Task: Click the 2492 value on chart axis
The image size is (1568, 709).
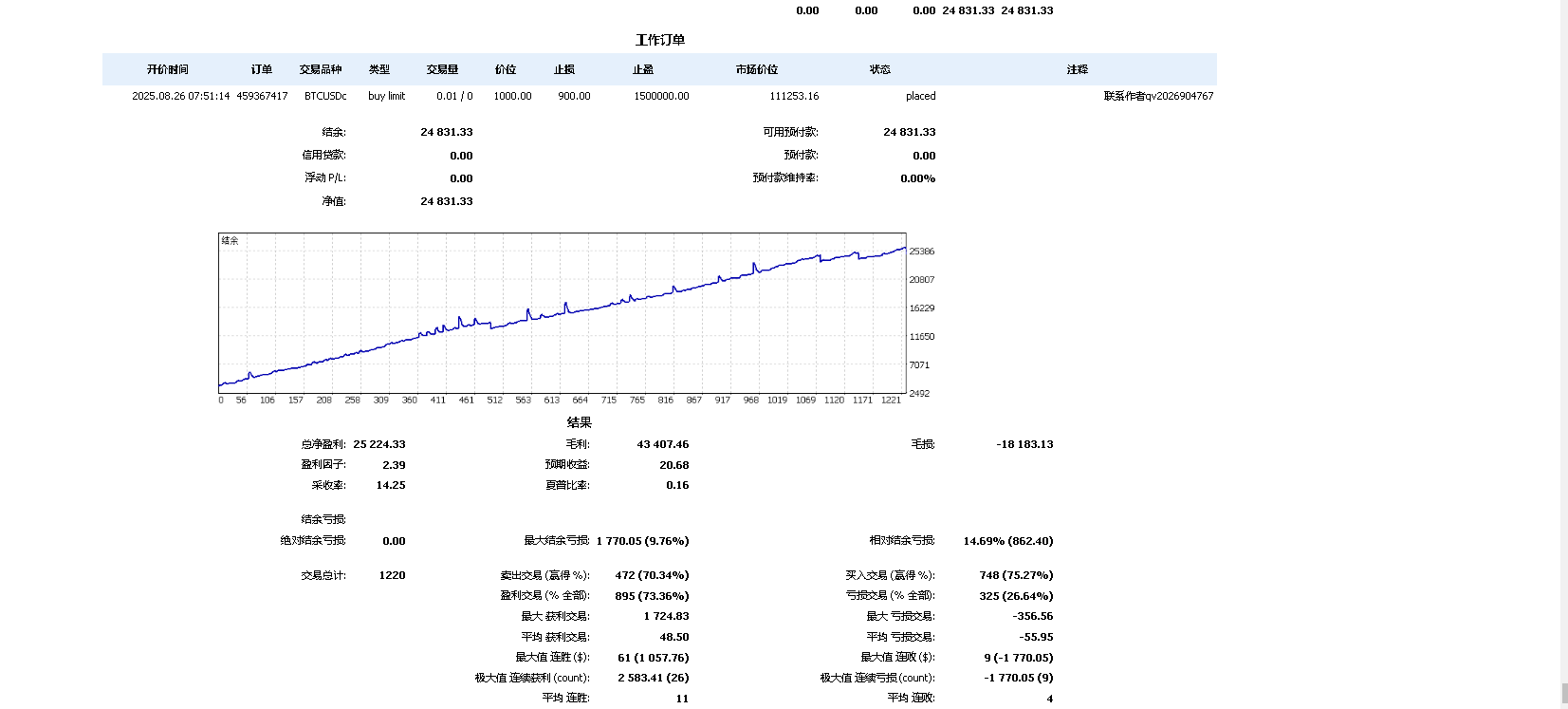Action: [x=919, y=393]
